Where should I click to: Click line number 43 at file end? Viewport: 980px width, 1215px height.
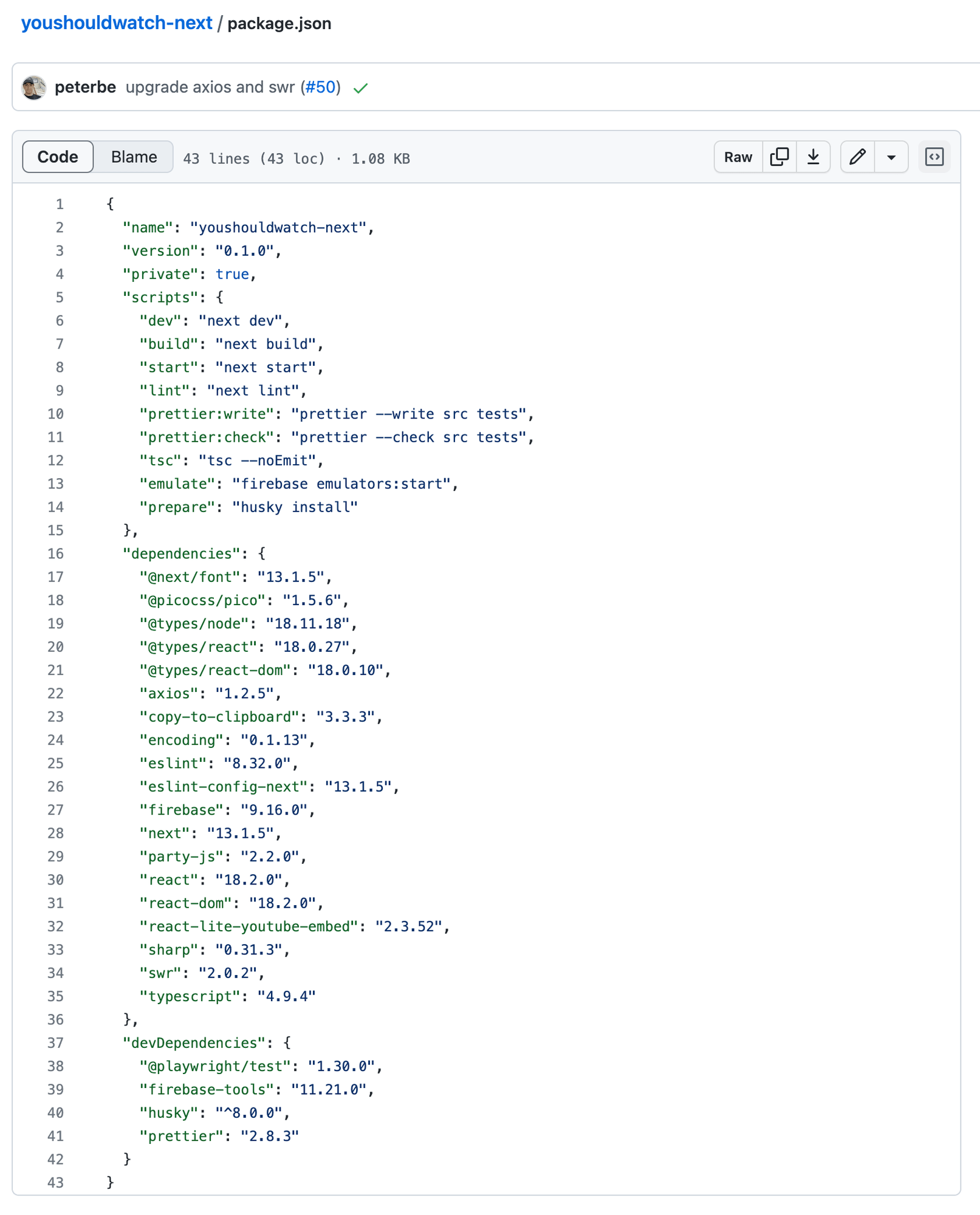pyautogui.click(x=56, y=1183)
